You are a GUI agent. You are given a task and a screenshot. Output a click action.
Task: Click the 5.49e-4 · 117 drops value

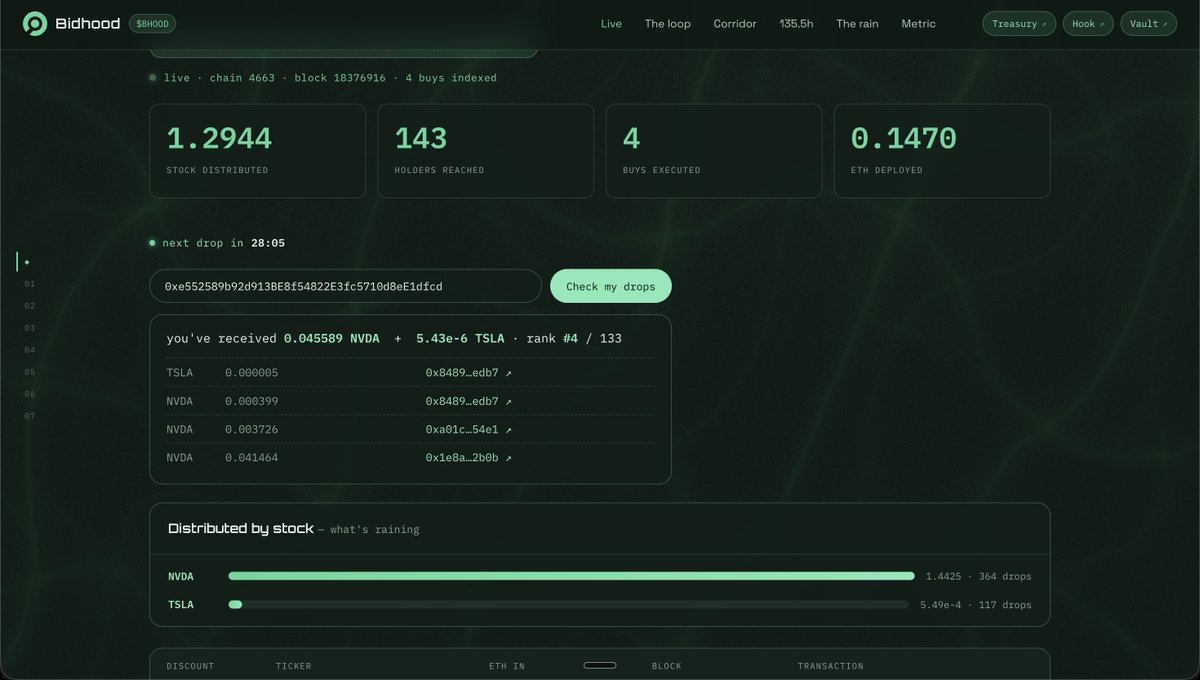(x=975, y=604)
